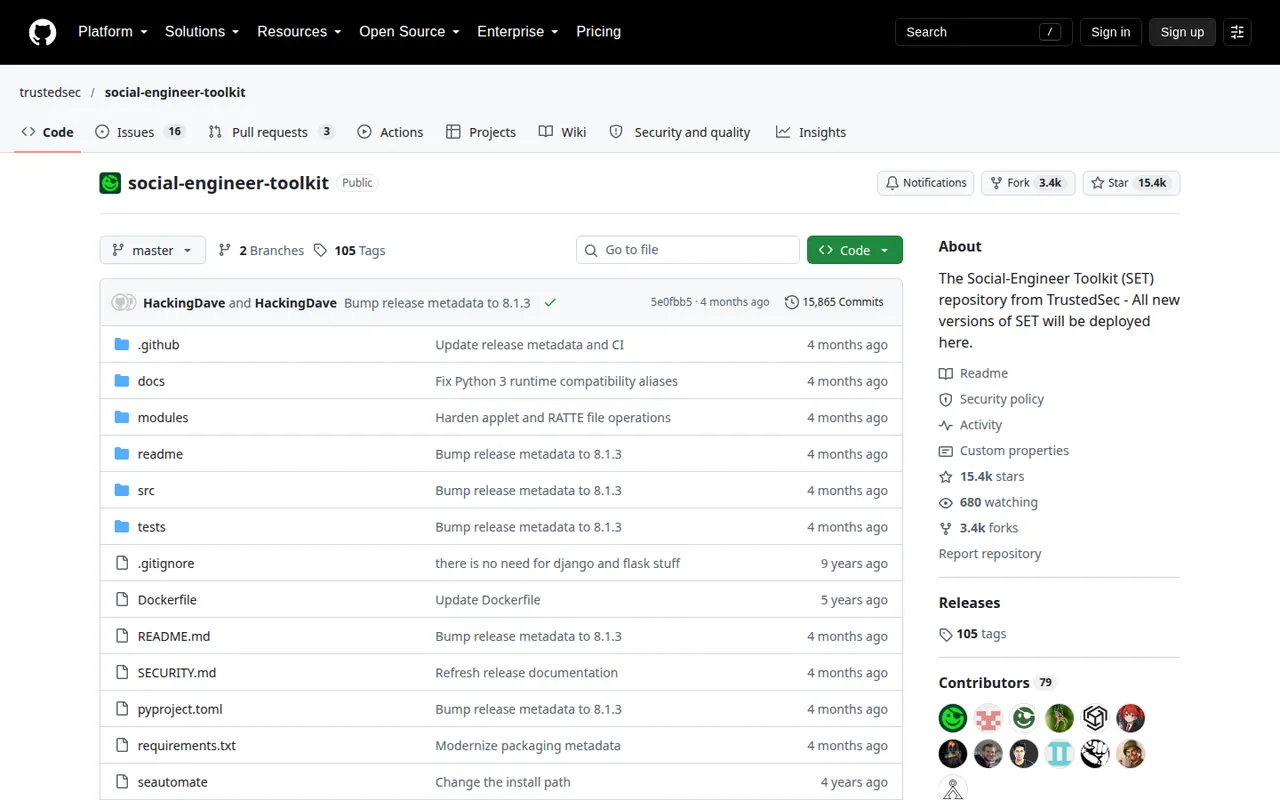Switch to the Pull requests tab
The height and width of the screenshot is (800, 1280).
(270, 132)
